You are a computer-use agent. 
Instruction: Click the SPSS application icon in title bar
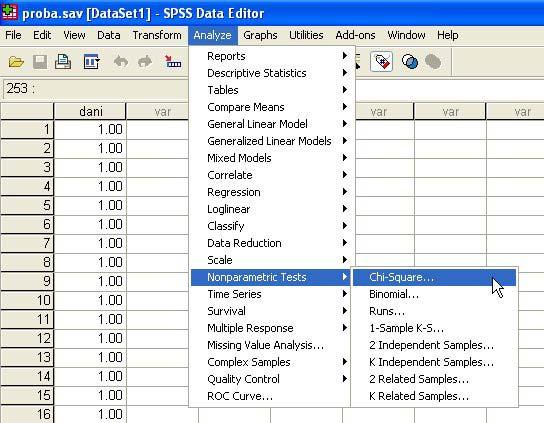point(9,12)
